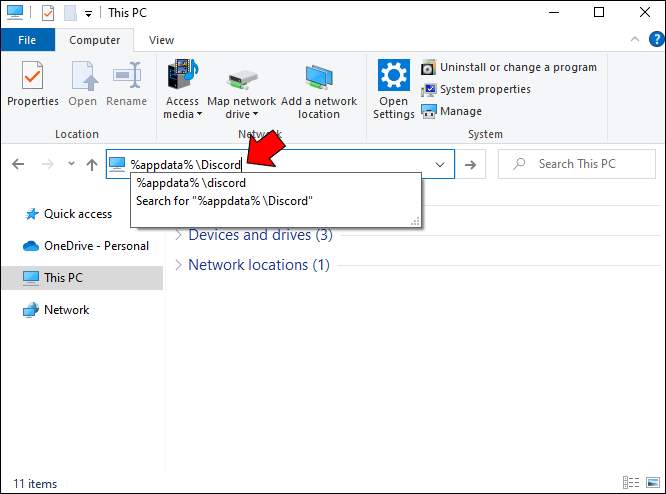This screenshot has height=494, width=666.
Task: Click inside the address bar field
Action: [280, 164]
